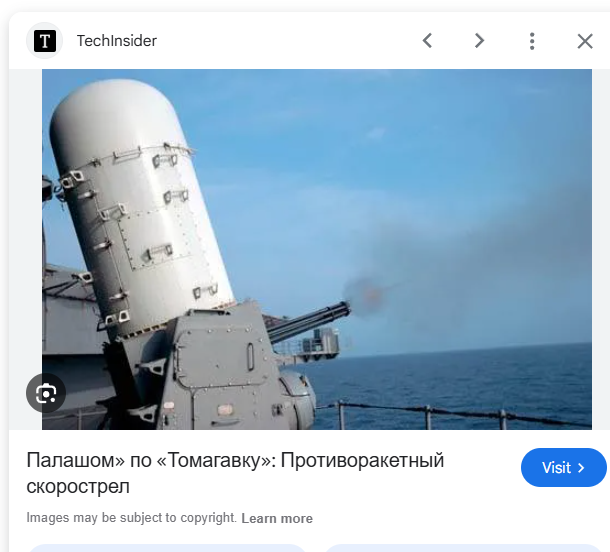Image resolution: width=610 pixels, height=552 pixels.
Task: Open the article title starting with «Палашом»
Action: point(235,473)
